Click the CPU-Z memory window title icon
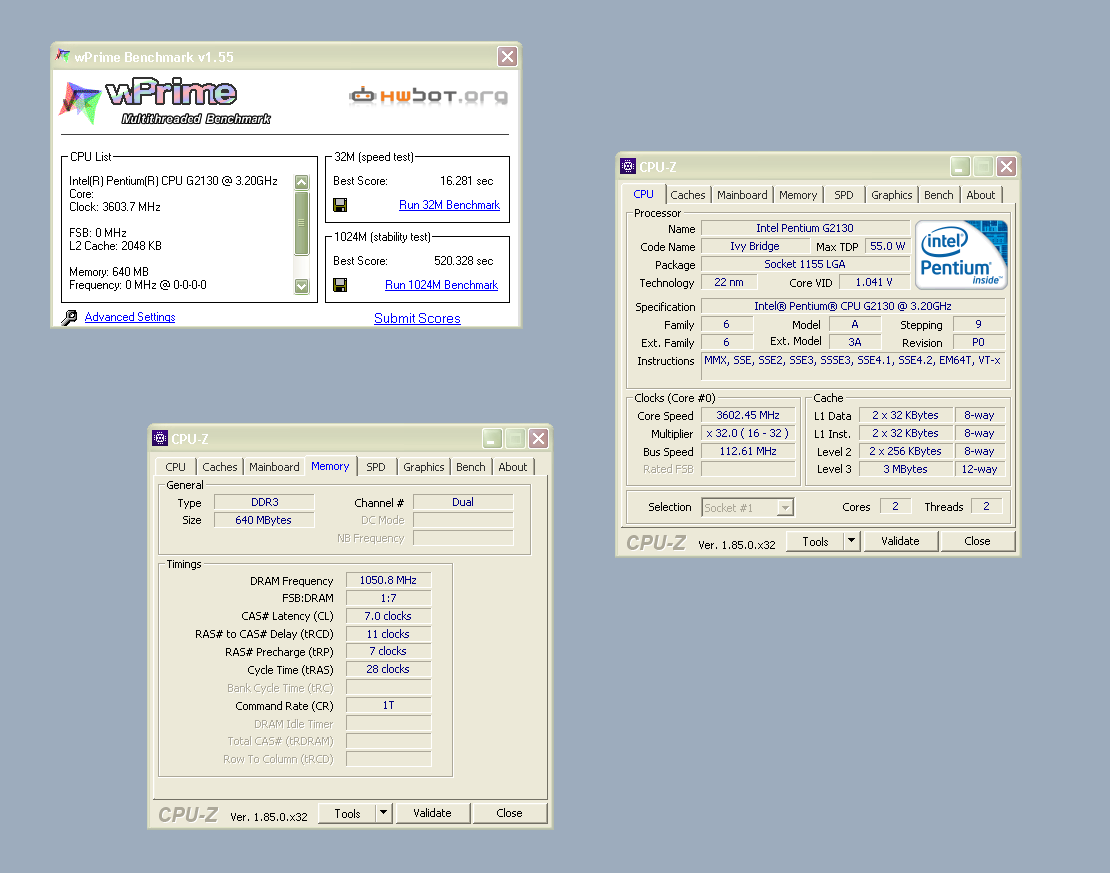Viewport: 1110px width, 873px height. 160,438
